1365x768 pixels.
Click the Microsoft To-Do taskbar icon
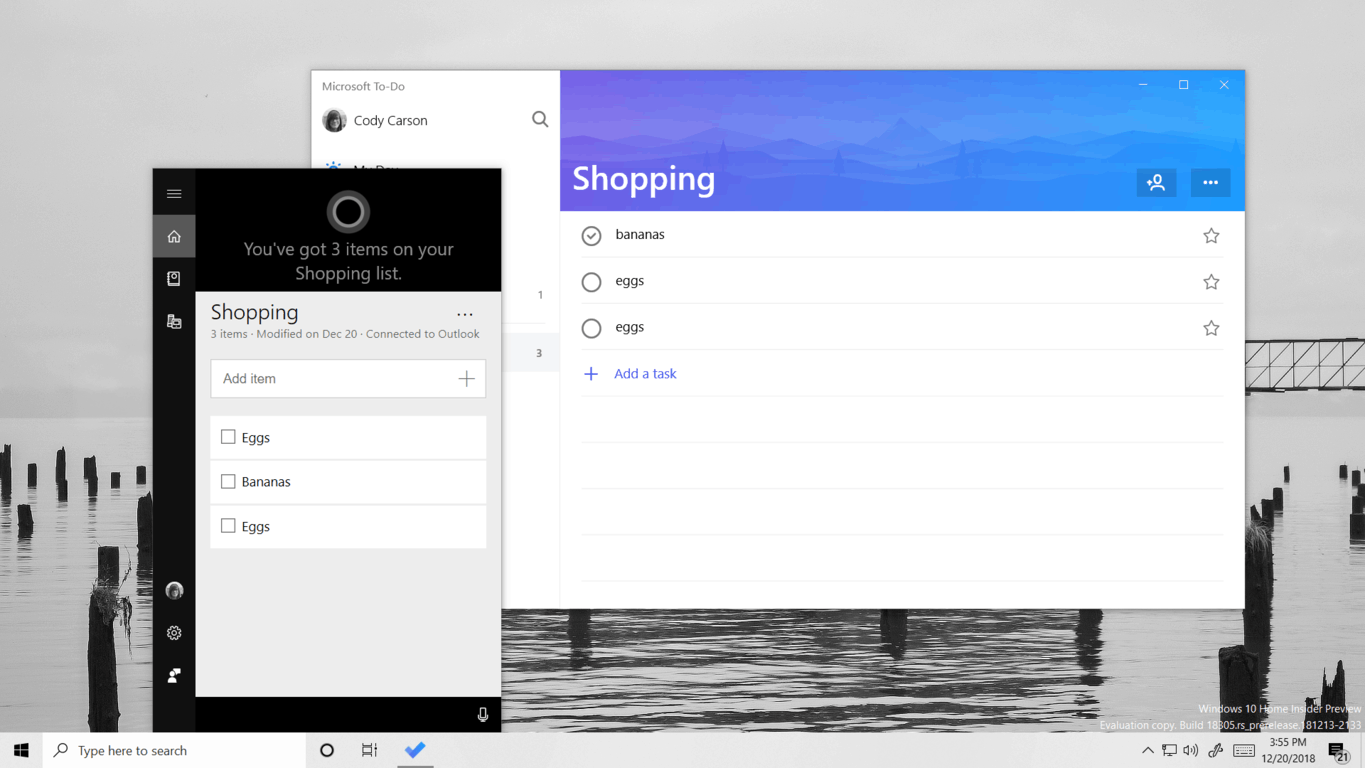click(415, 750)
